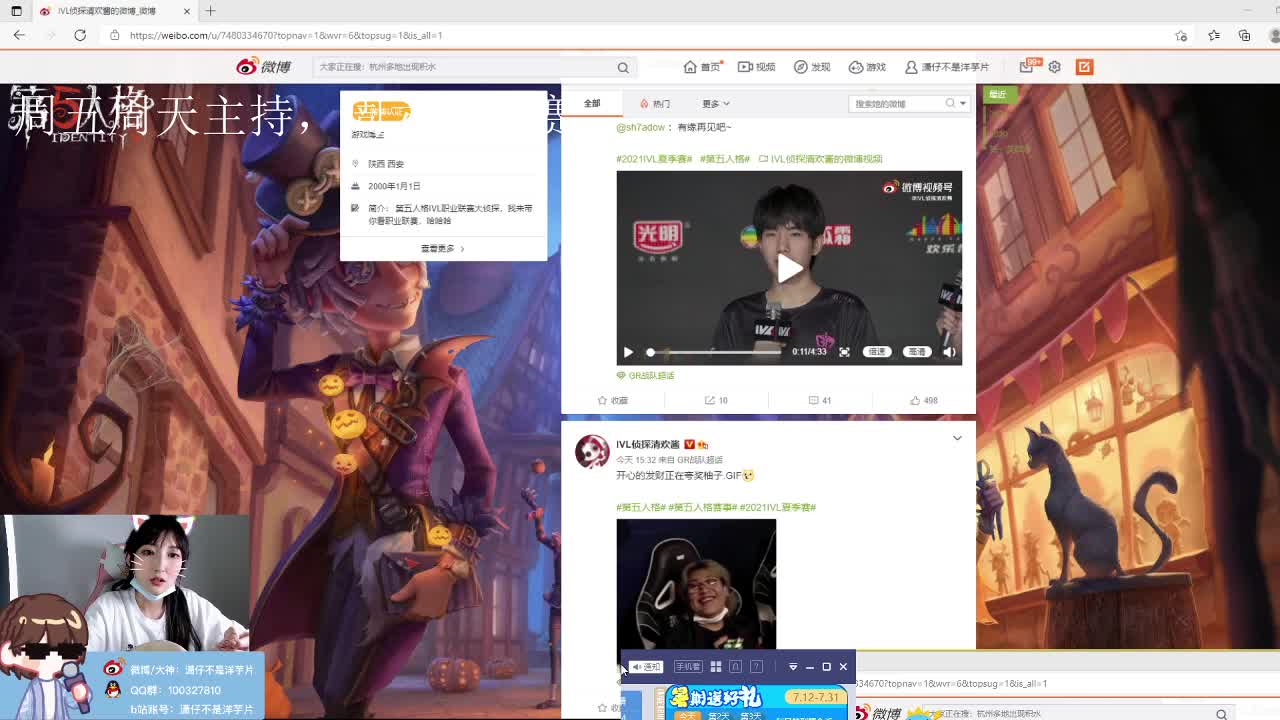Click the bell icon in the popup toolbar
The width and height of the screenshot is (1280, 720).
[736, 667]
